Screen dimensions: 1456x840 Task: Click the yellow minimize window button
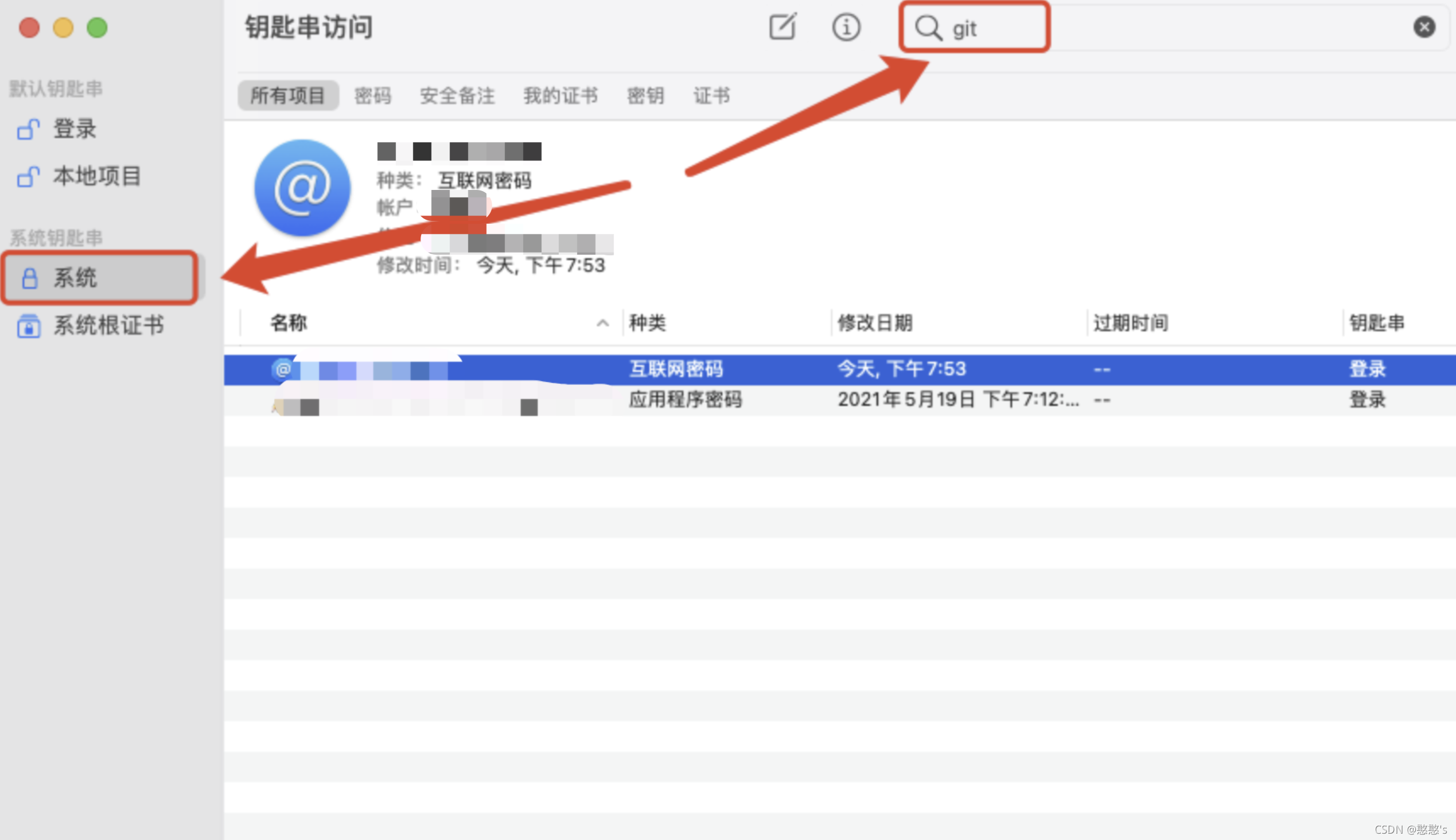(63, 27)
